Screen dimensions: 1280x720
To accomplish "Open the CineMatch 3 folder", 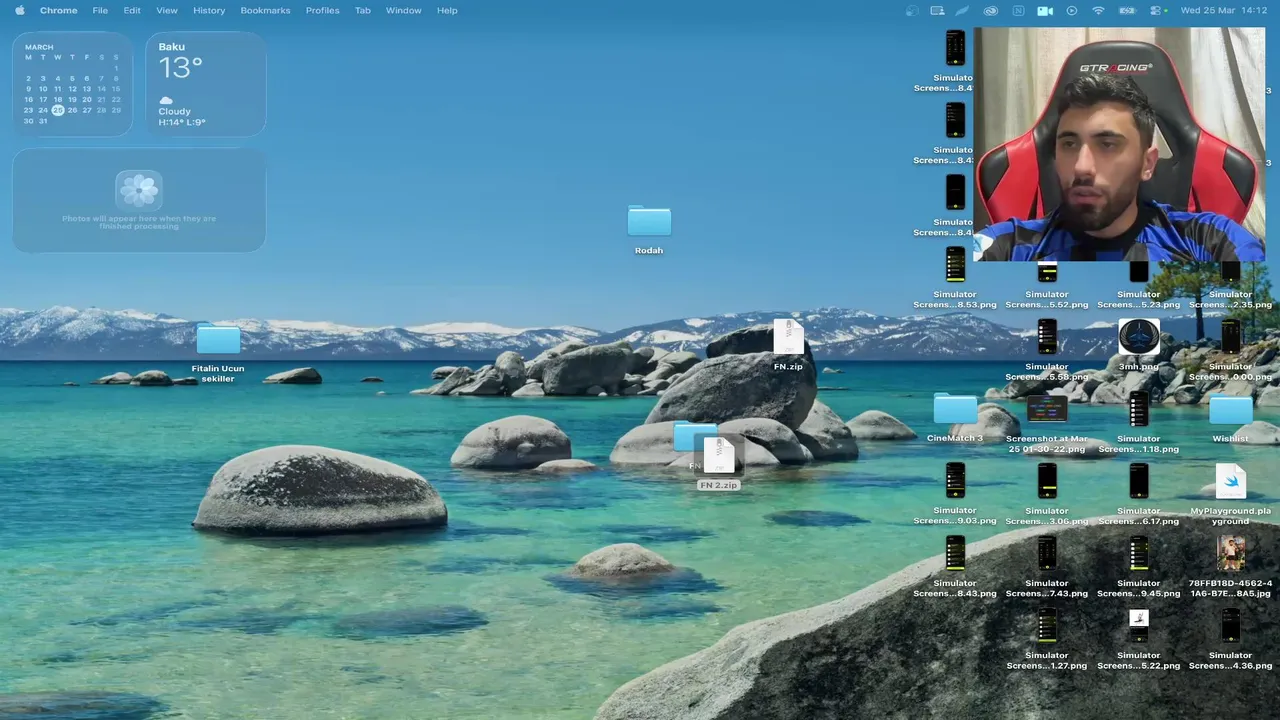I will (955, 408).
